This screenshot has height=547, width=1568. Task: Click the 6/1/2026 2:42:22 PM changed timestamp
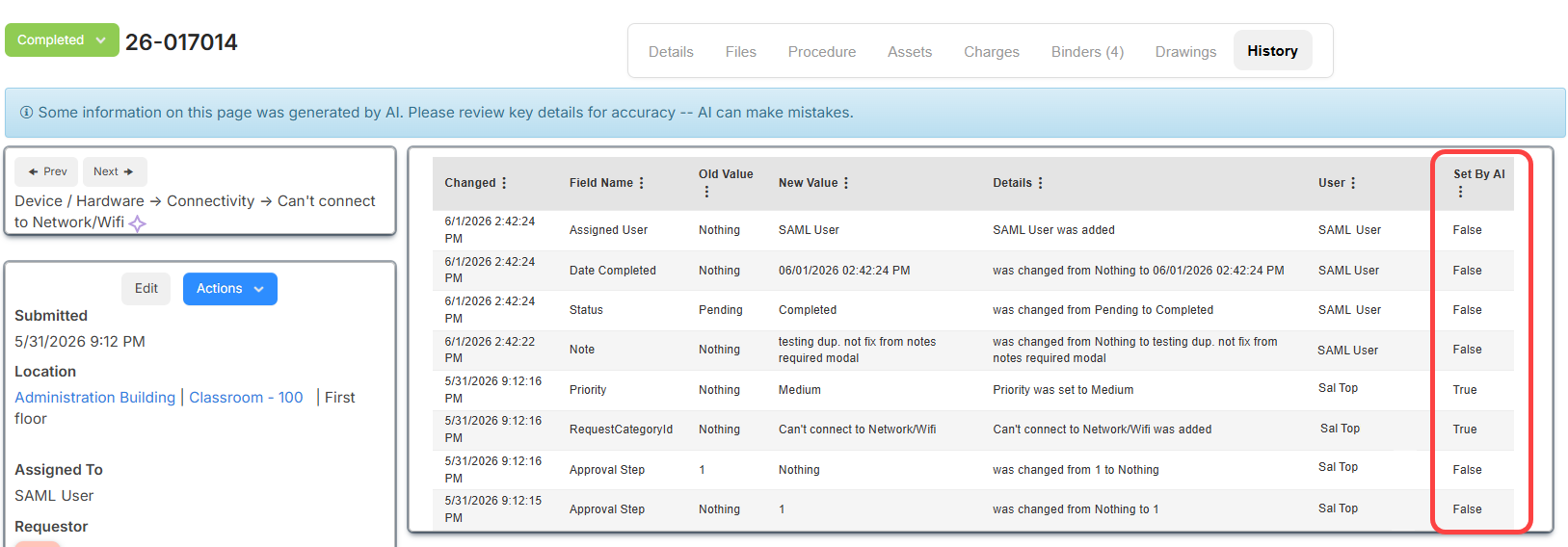490,350
